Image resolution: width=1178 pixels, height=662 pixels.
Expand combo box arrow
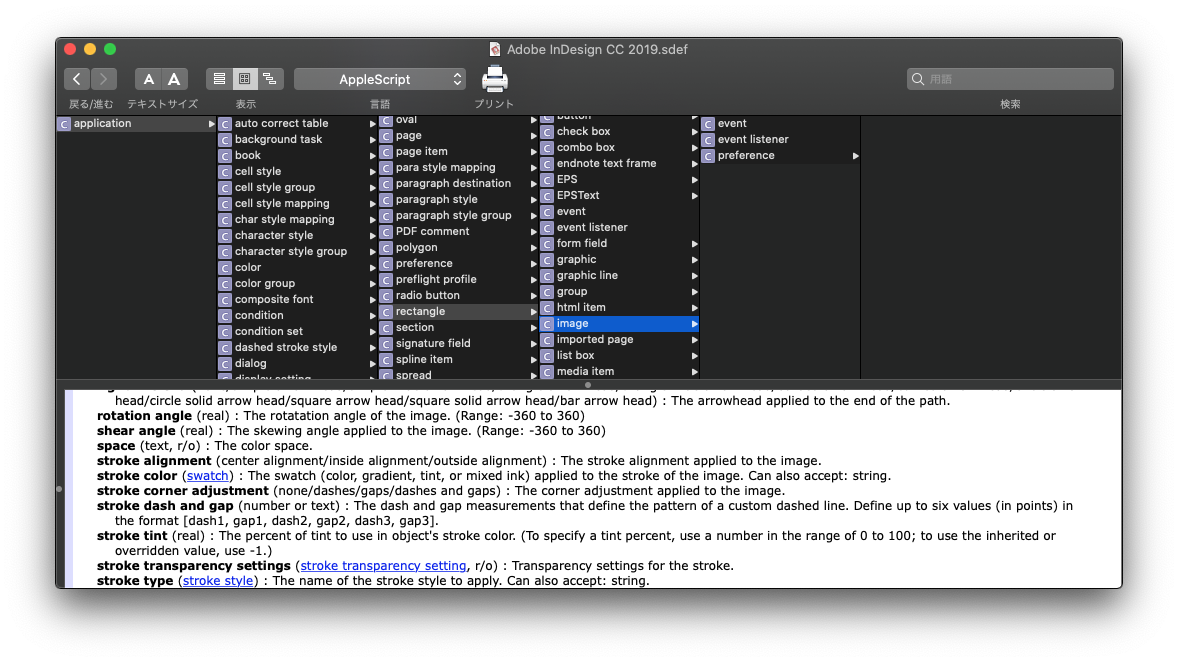click(x=694, y=148)
